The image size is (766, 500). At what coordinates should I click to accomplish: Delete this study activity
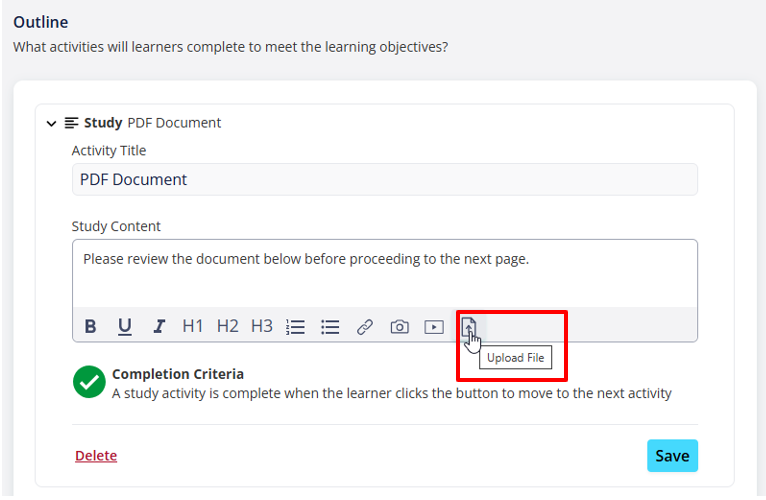point(96,456)
